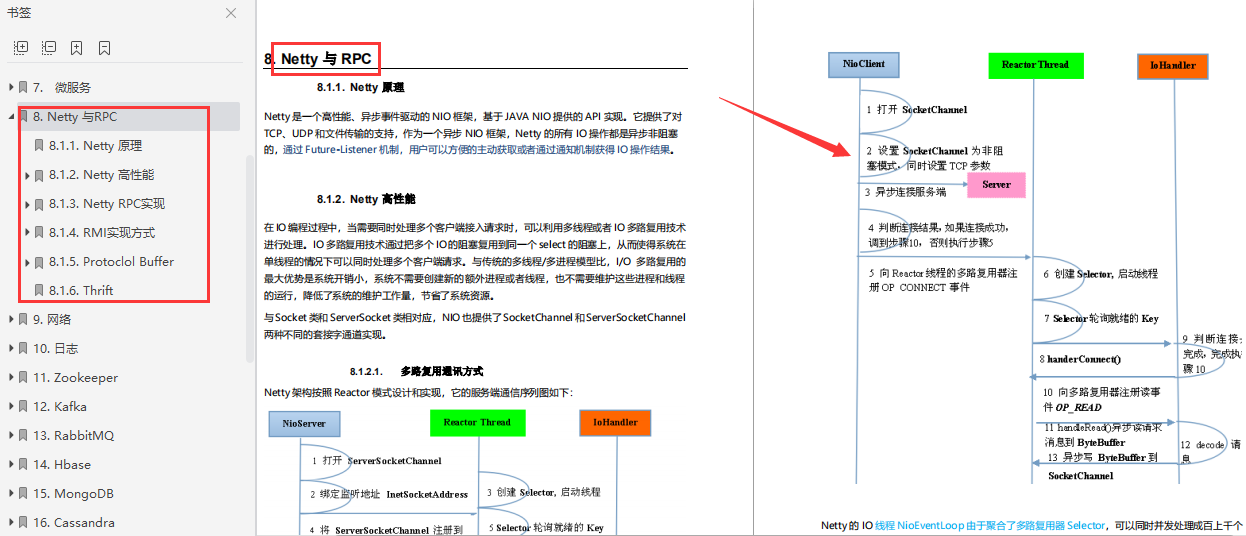Screen dimensions: 1246x536
Task: Click the bookmark icon beside 11. Zookeeper
Action: pyautogui.click(x=22, y=378)
